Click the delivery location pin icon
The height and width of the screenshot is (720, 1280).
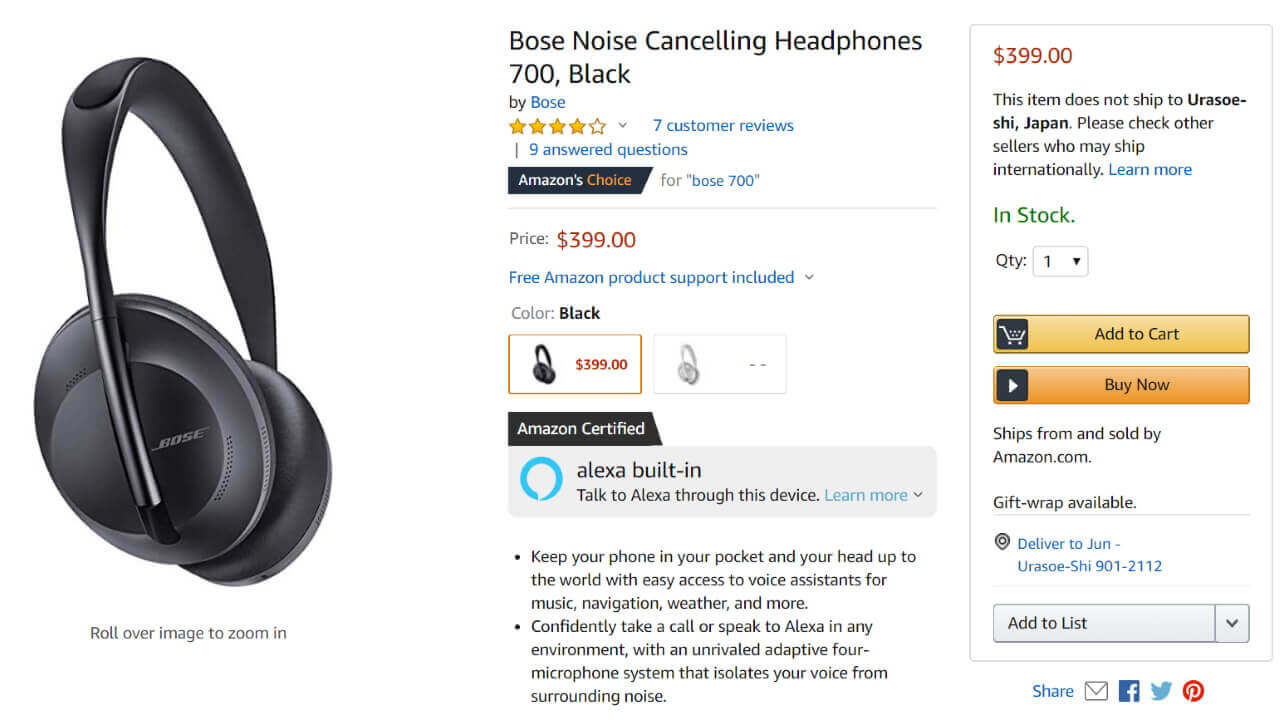(x=1002, y=542)
